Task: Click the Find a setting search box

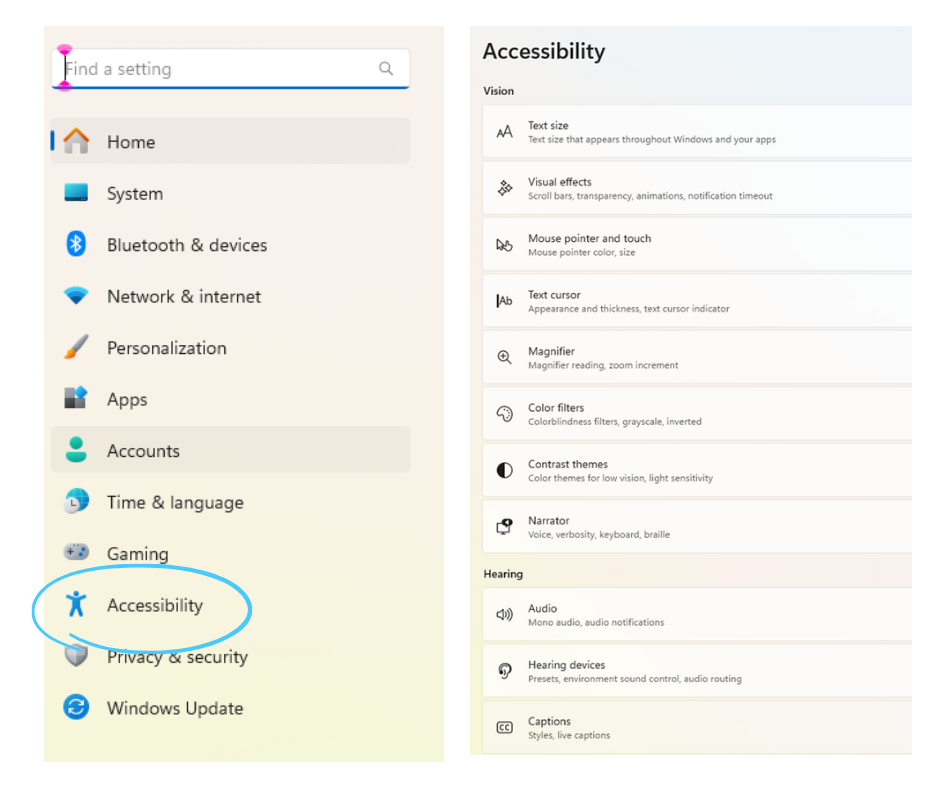Action: coord(231,68)
